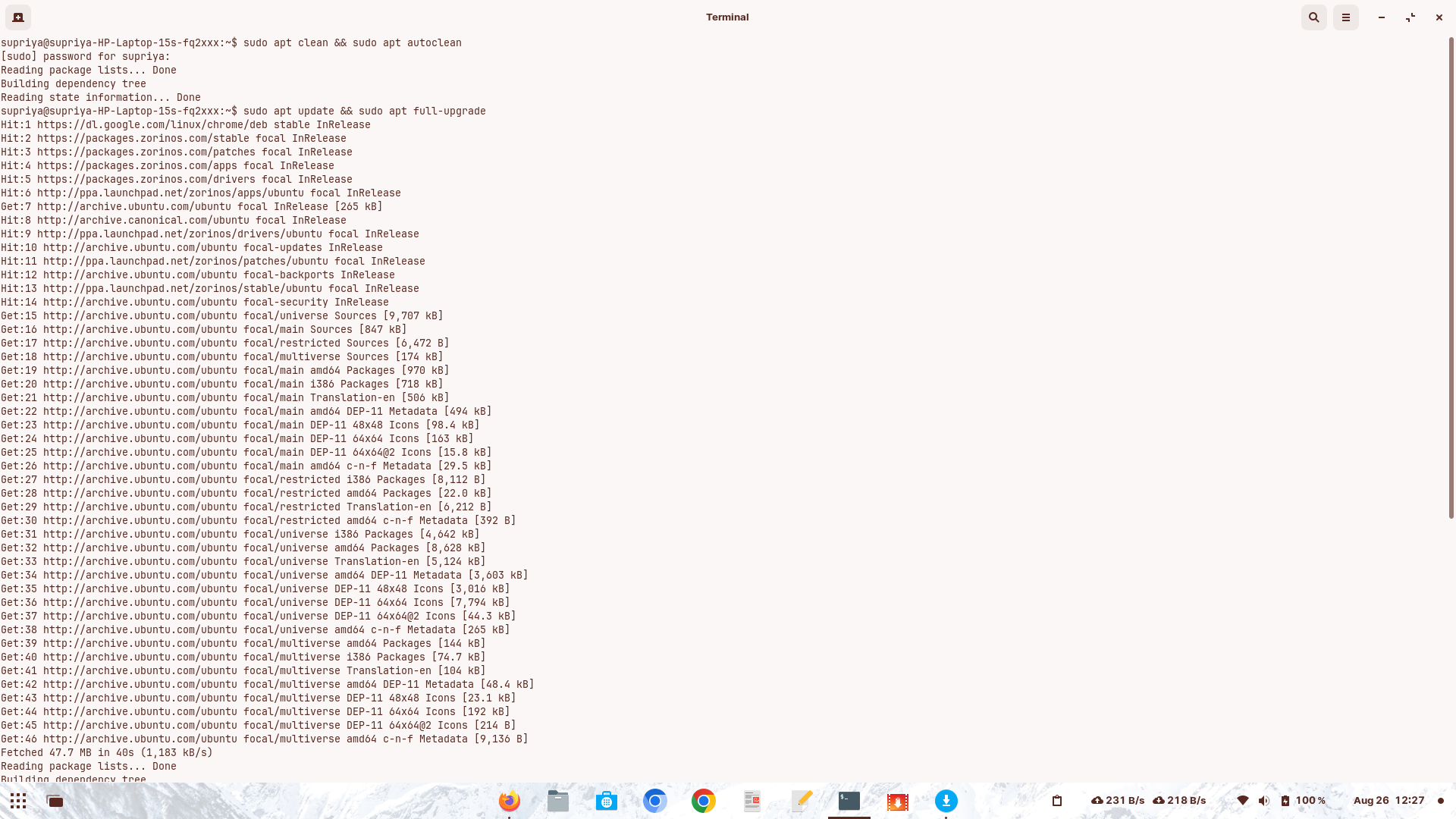
Task: Launch Google Chrome from taskbar
Action: click(704, 801)
